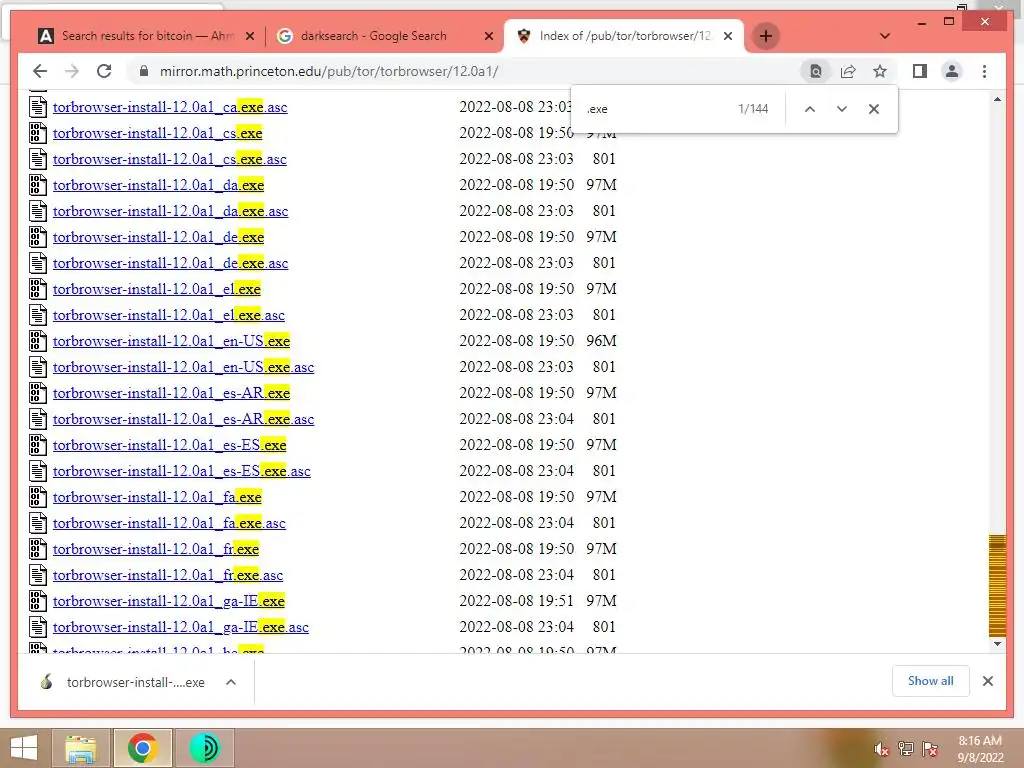This screenshot has height=768, width=1024.
Task: View site security lock information
Action: coord(144,71)
